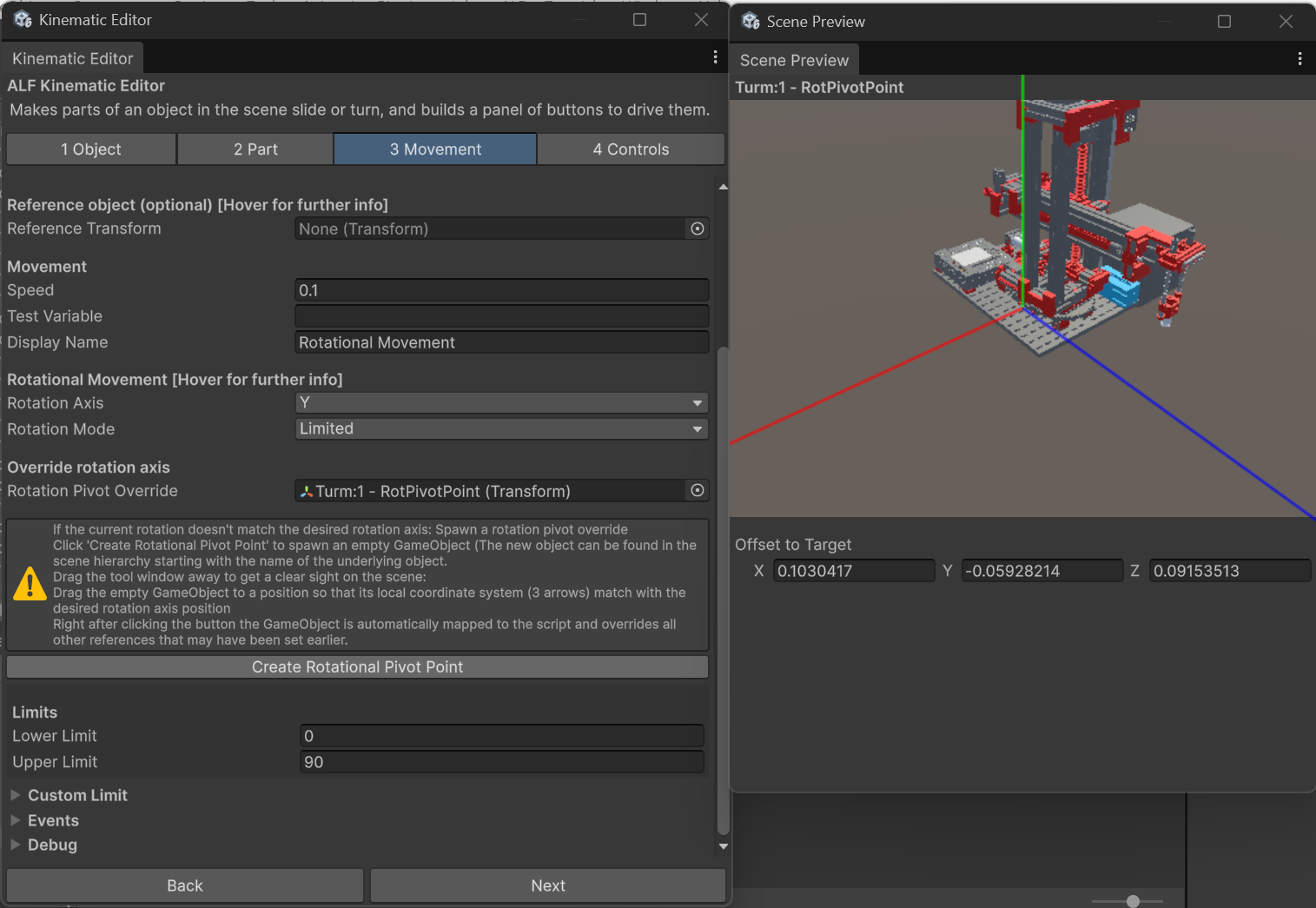The width and height of the screenshot is (1316, 908).
Task: Expand the Debug section
Action: (x=15, y=845)
